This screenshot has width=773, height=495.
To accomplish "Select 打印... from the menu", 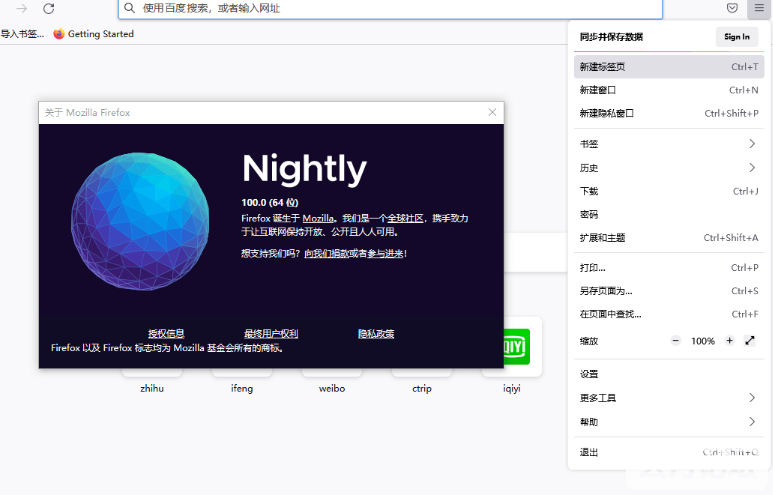I will click(669, 268).
